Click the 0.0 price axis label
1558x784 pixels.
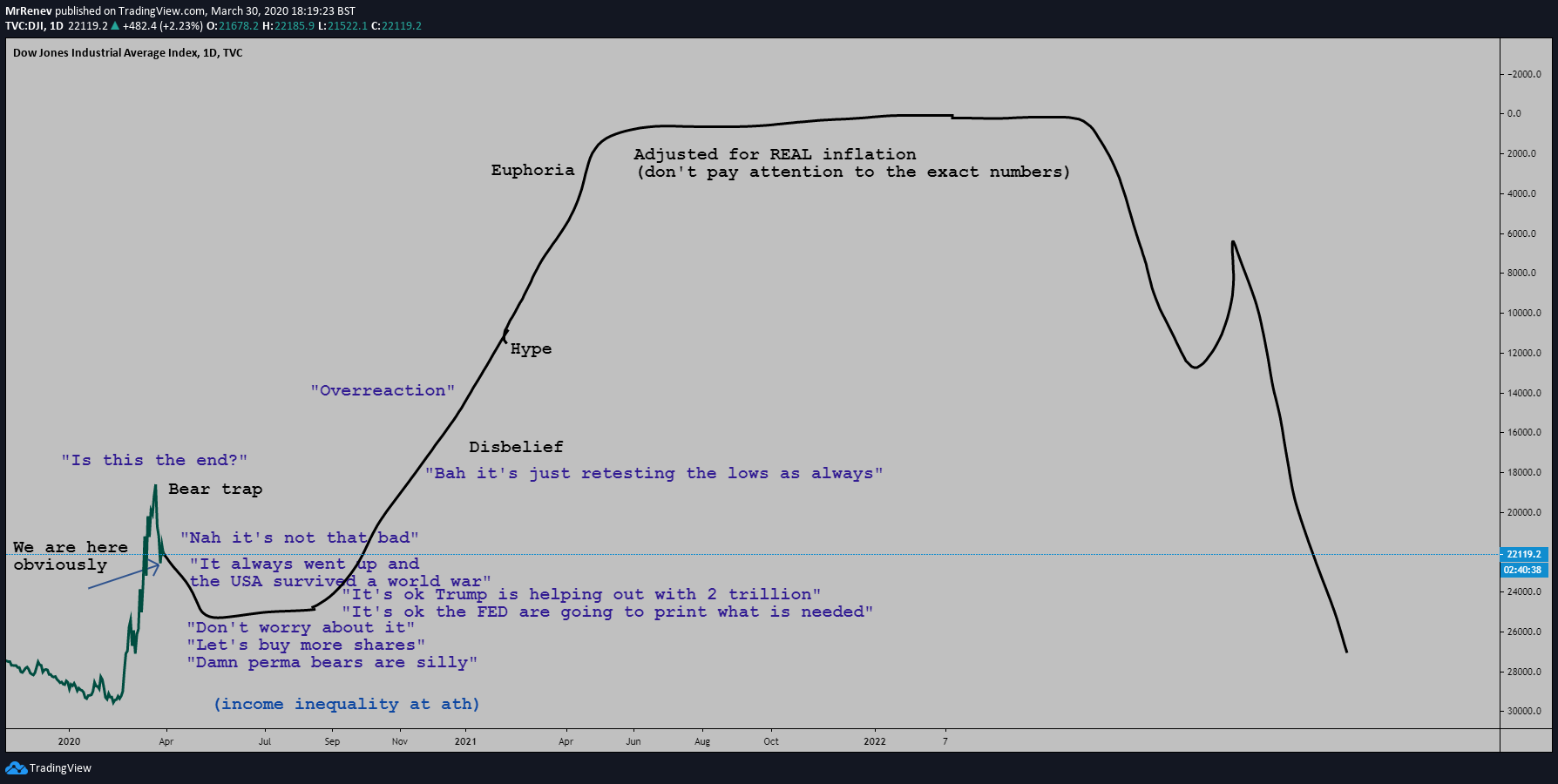(1514, 113)
